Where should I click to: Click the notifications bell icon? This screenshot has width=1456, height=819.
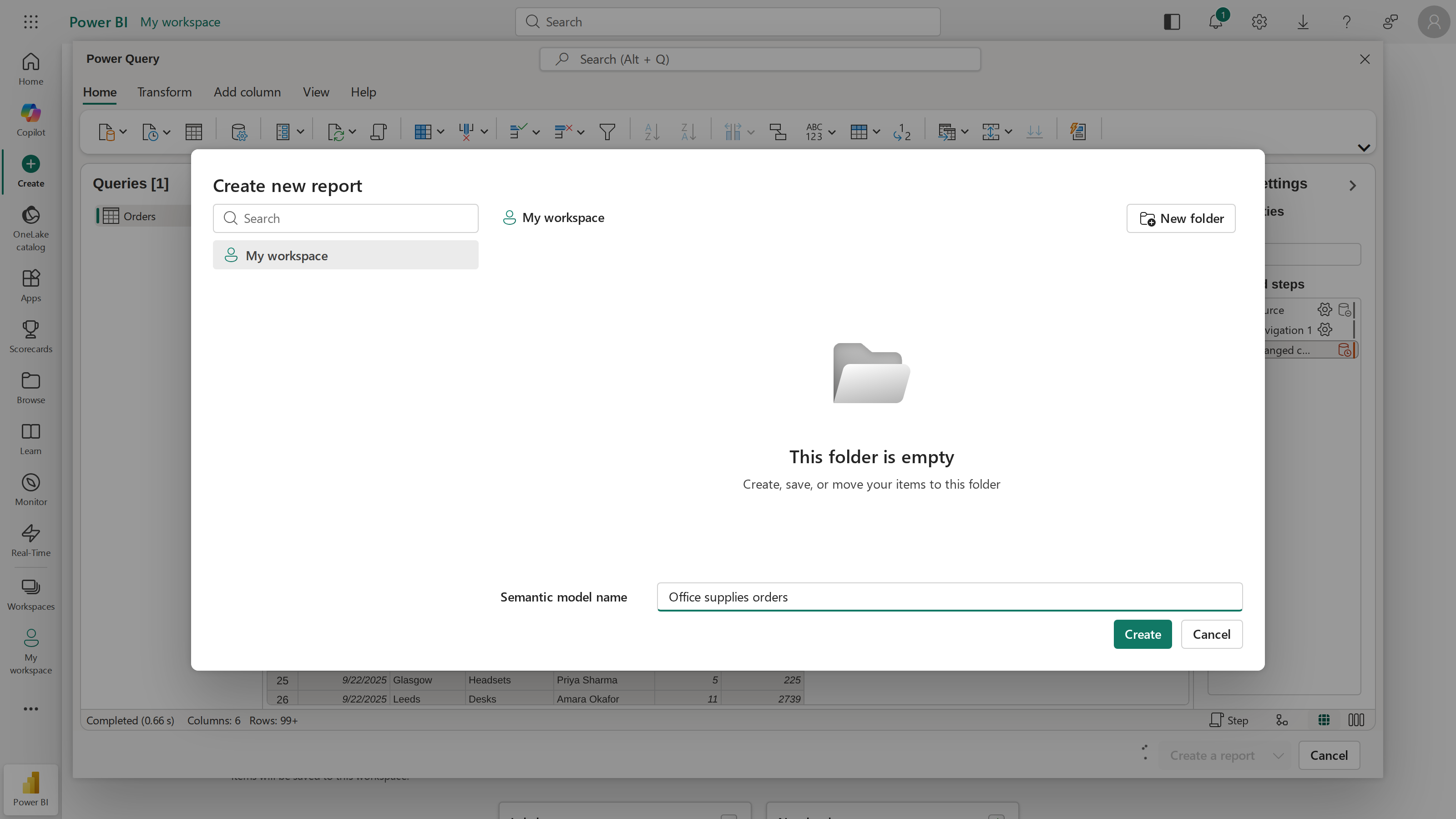[x=1215, y=22]
